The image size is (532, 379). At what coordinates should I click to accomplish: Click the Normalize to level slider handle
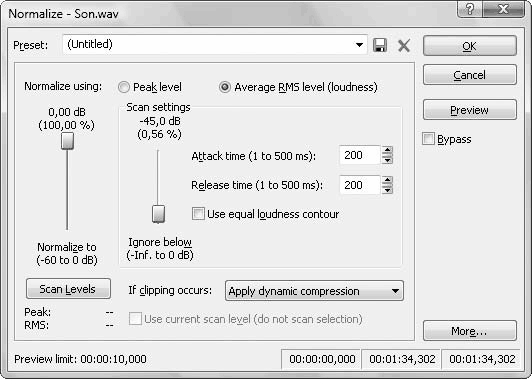[x=68, y=141]
